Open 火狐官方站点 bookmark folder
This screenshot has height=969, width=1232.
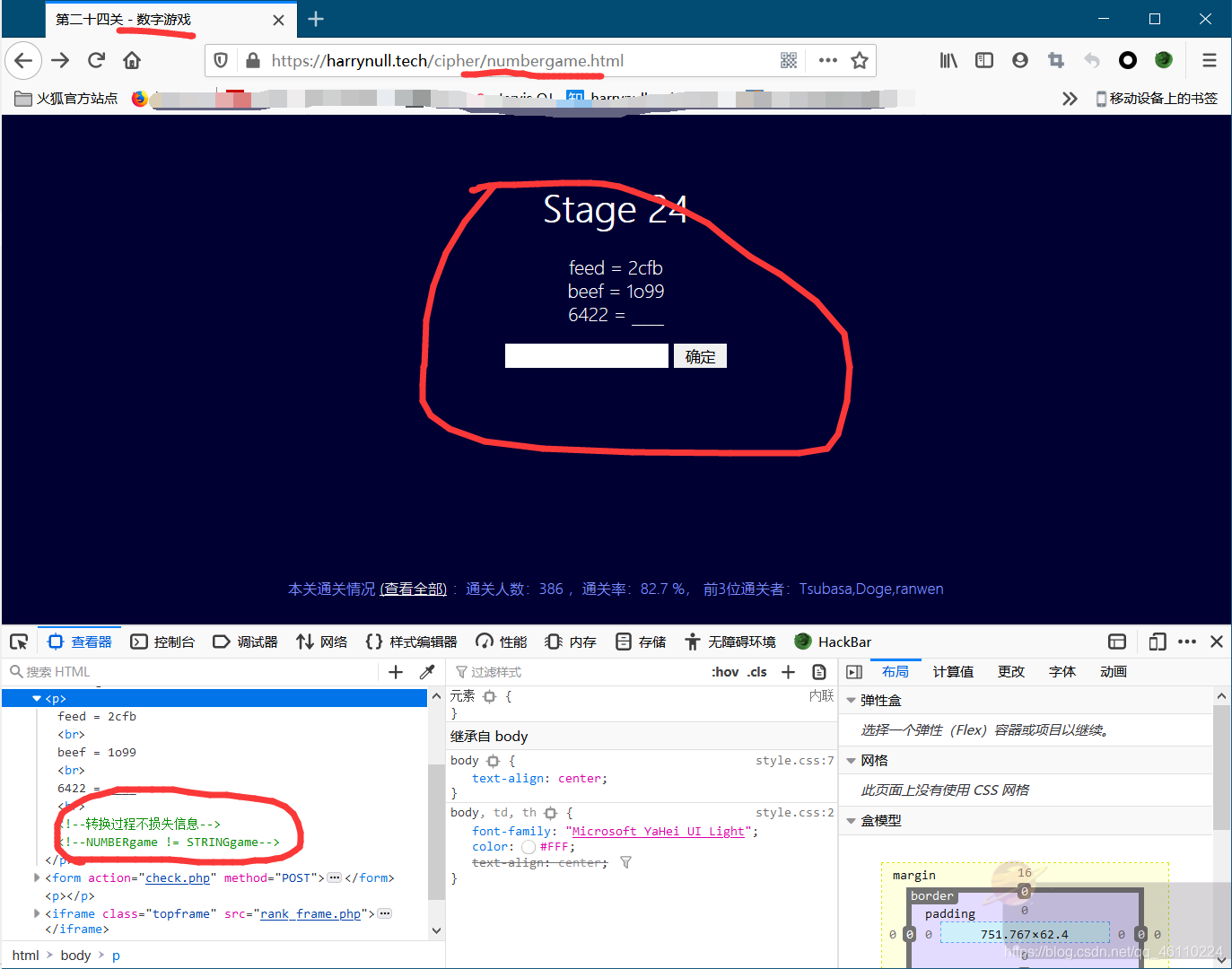[66, 99]
